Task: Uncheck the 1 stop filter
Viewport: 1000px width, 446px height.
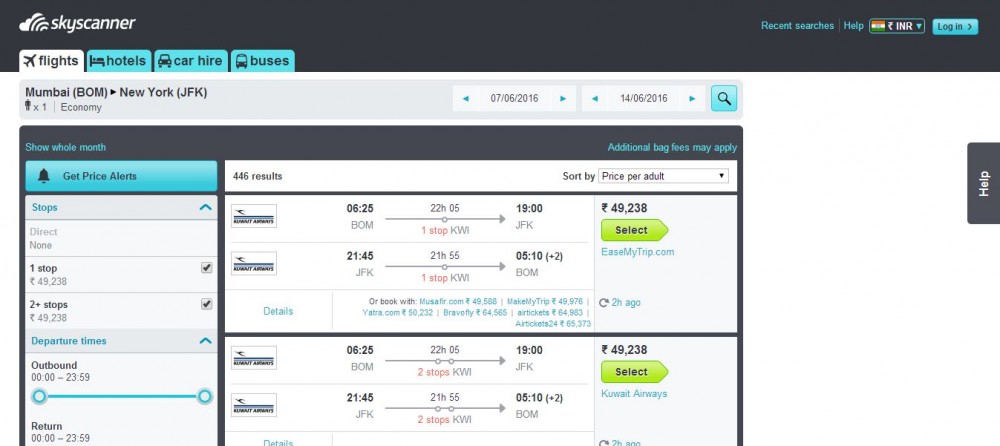Action: [x=207, y=268]
